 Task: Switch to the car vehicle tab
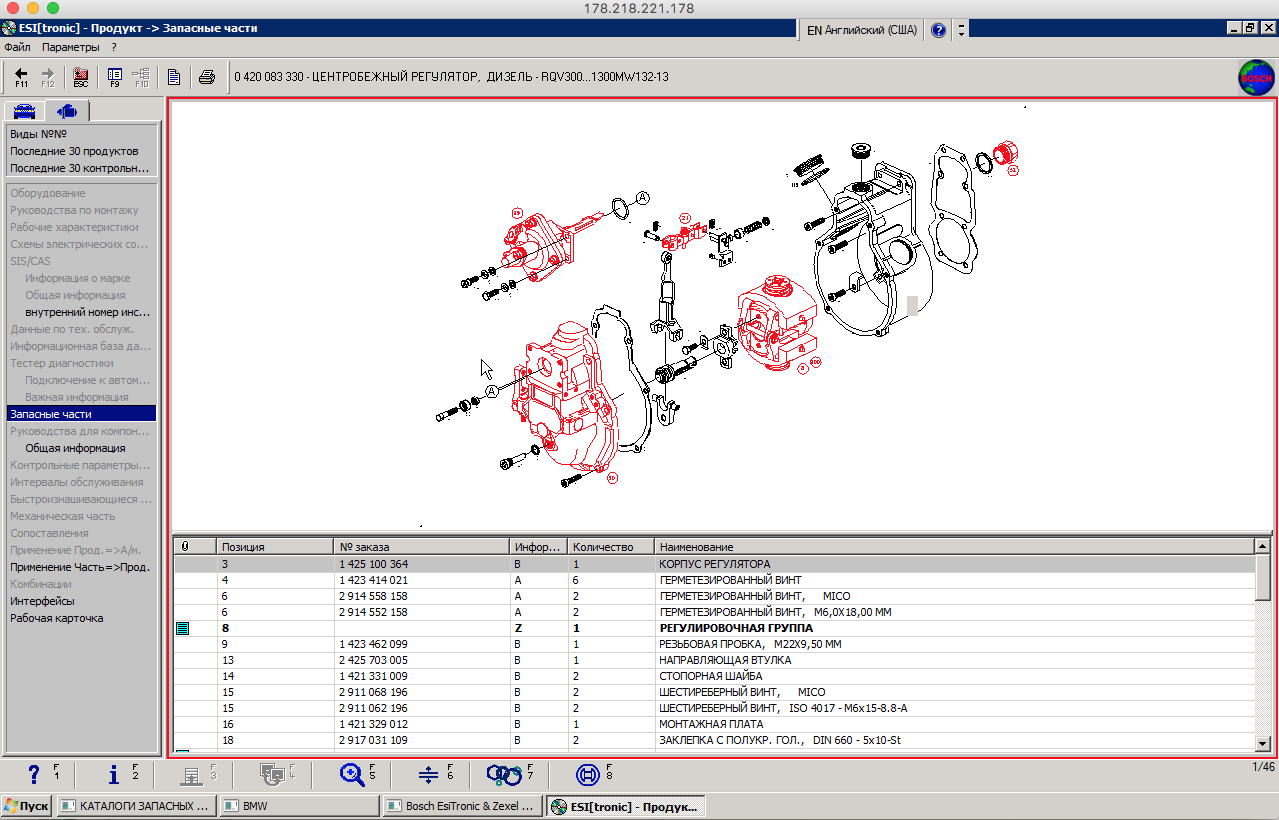tap(25, 111)
